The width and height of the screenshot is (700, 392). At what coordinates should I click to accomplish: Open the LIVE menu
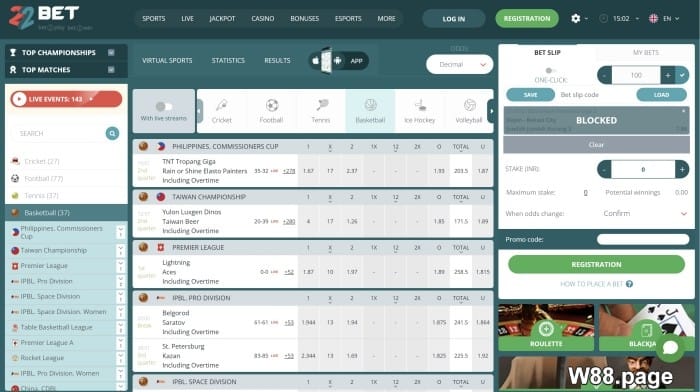point(188,19)
